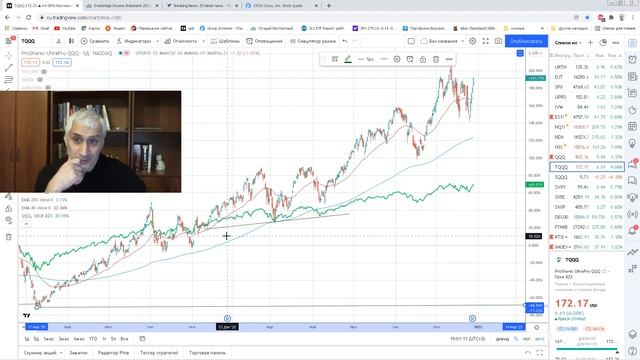Click the undo arrow in top toolbar
Viewport: 640px width, 360px height.
pyautogui.click(x=345, y=41)
